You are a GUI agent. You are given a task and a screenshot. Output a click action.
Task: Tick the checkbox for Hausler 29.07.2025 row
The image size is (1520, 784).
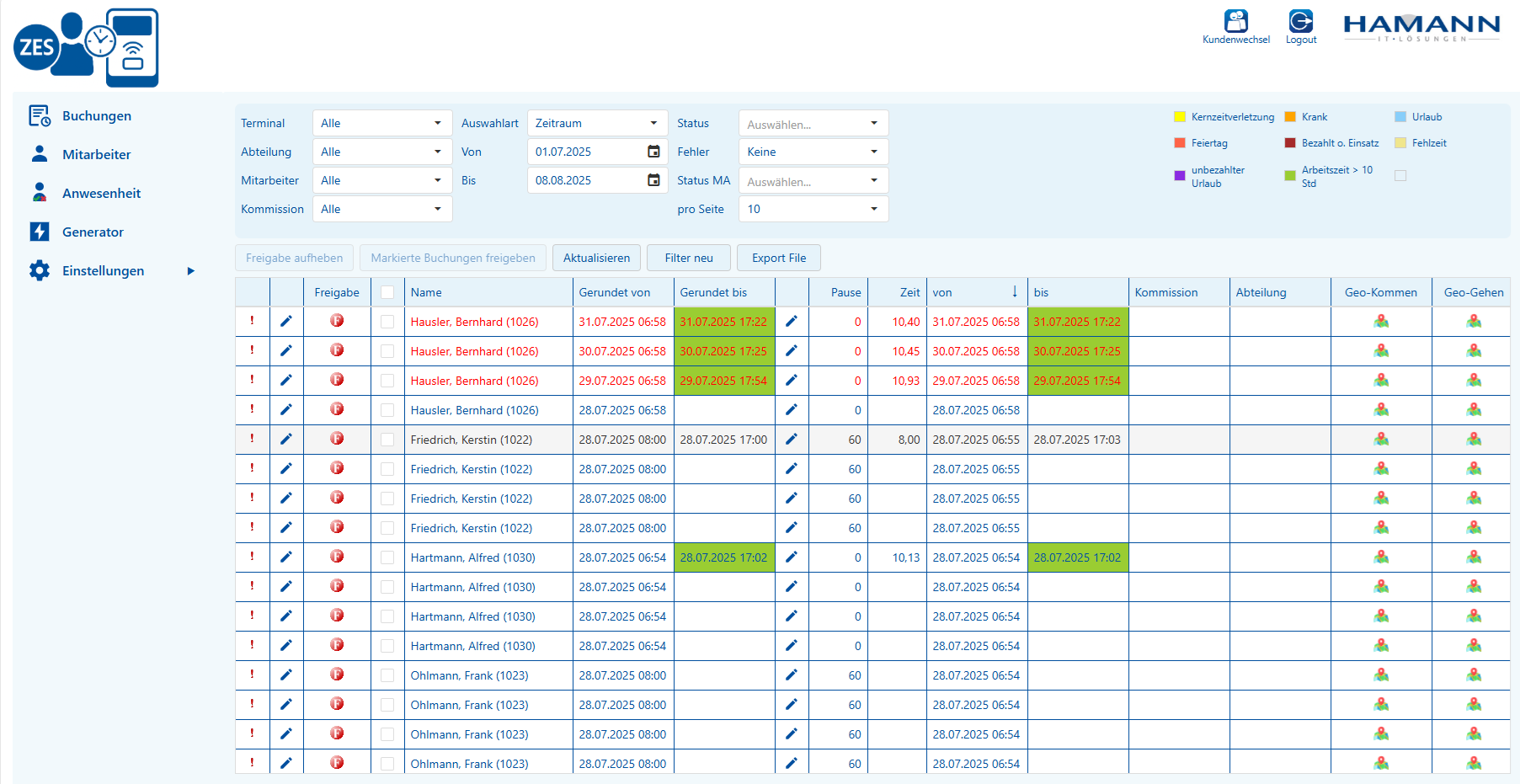coord(387,381)
